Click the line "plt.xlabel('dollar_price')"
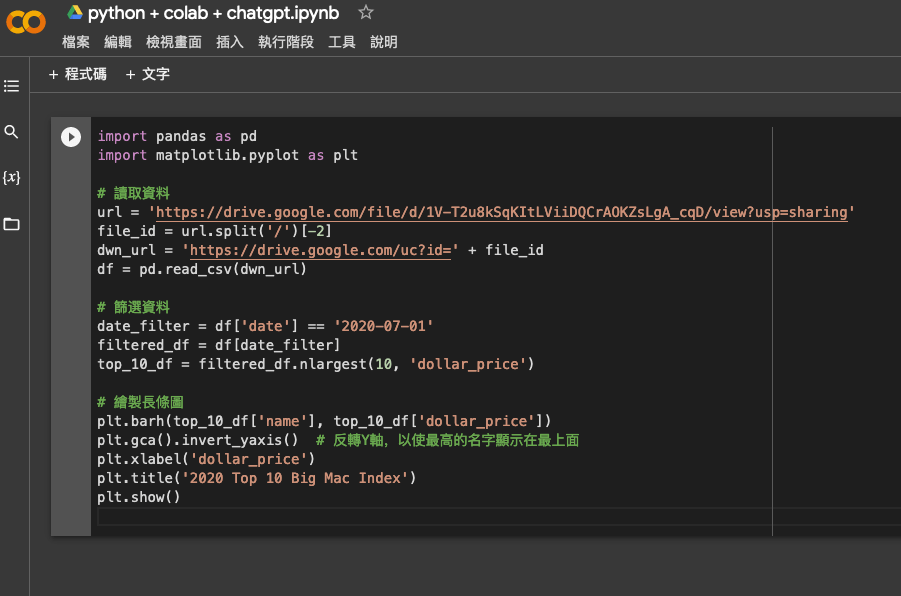The image size is (901, 596). 206,459
